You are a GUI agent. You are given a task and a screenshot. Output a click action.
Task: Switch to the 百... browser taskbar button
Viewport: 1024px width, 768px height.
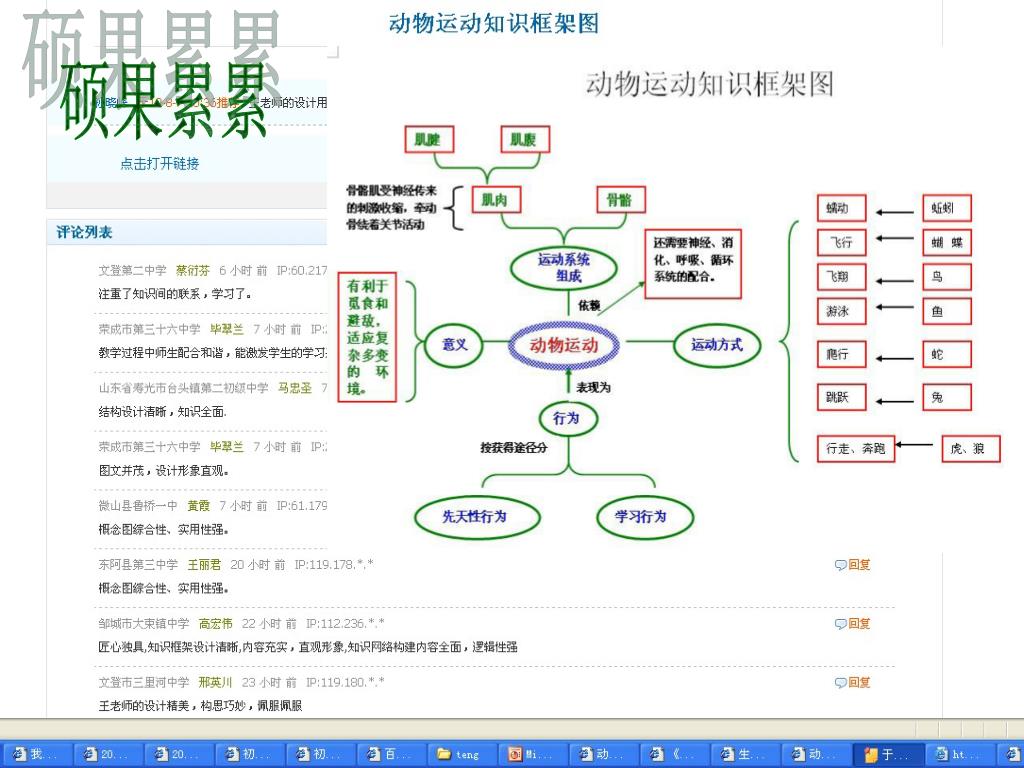coord(392,754)
